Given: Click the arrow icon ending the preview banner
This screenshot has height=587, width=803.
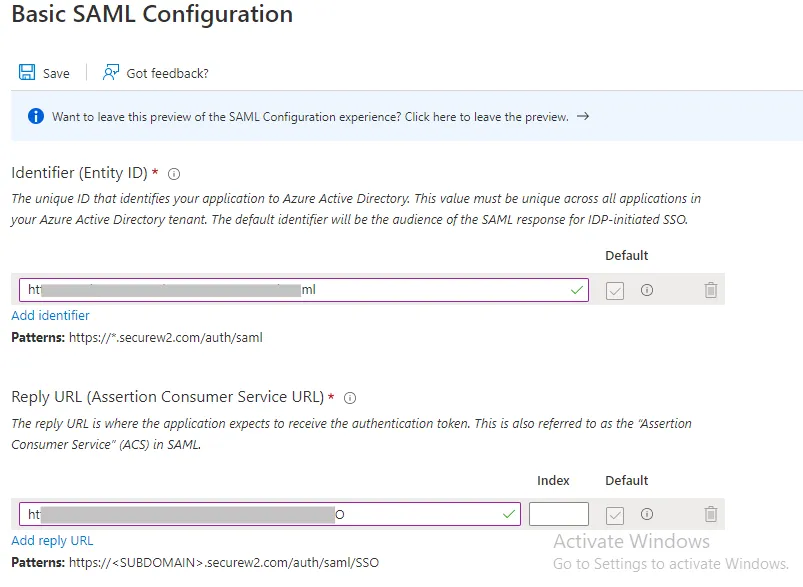Looking at the screenshot, I should pos(583,116).
